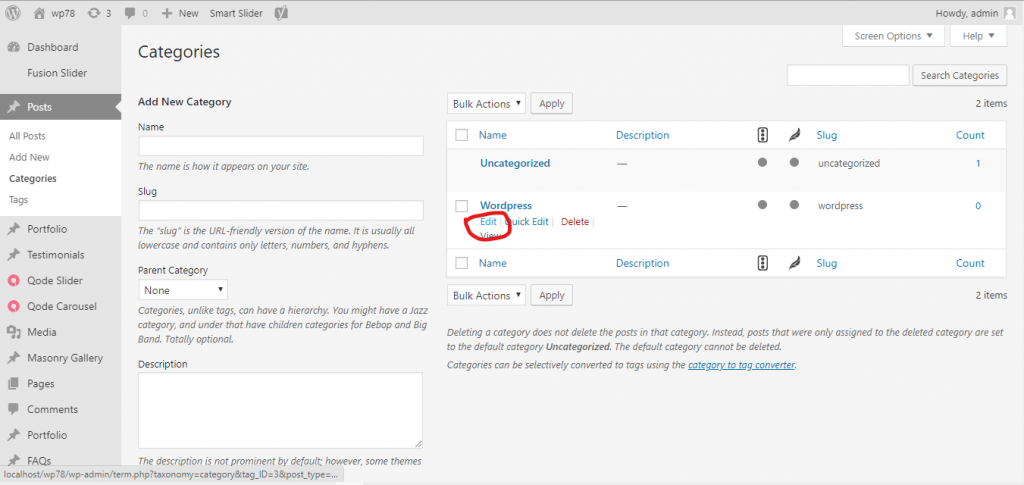Screen dimensions: 1024x485
Task: Click the top Apply button
Action: (x=552, y=103)
